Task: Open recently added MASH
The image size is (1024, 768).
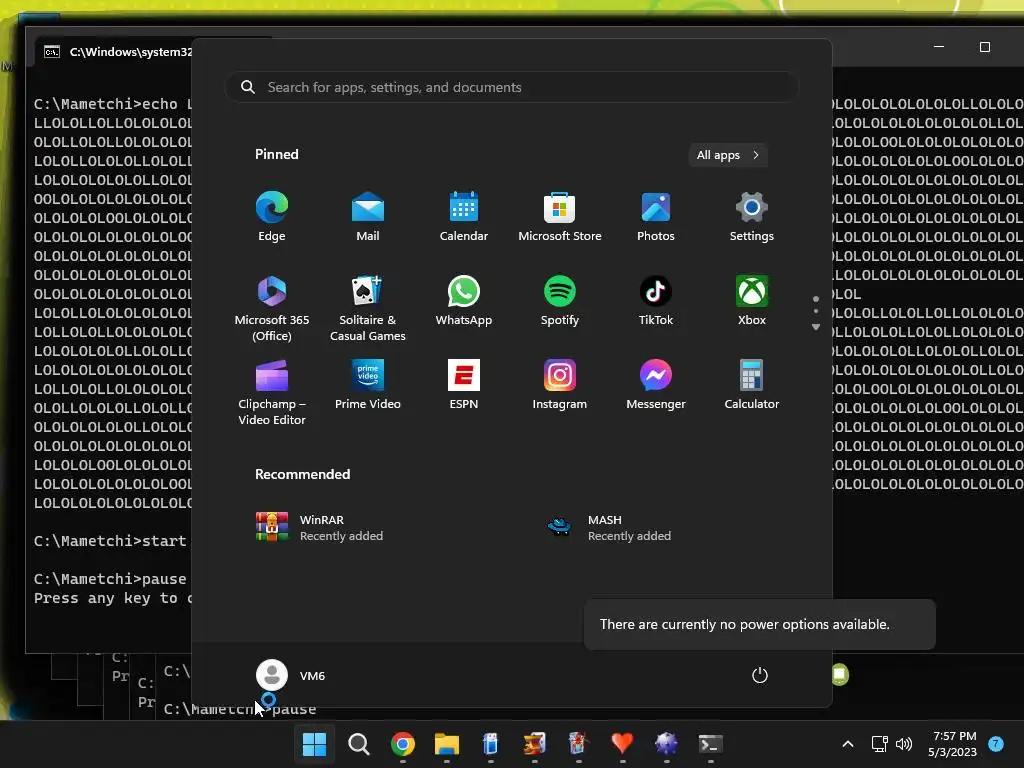Action: [x=608, y=527]
